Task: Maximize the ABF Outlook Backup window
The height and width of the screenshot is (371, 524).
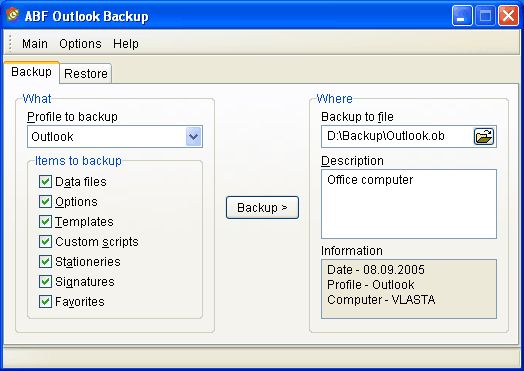Action: pyautogui.click(x=485, y=15)
